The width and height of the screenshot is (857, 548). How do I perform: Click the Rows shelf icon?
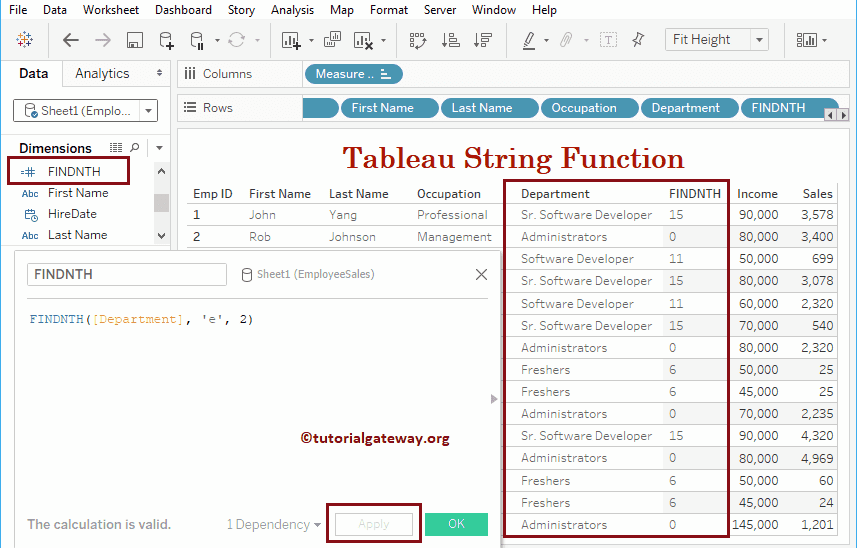190,107
